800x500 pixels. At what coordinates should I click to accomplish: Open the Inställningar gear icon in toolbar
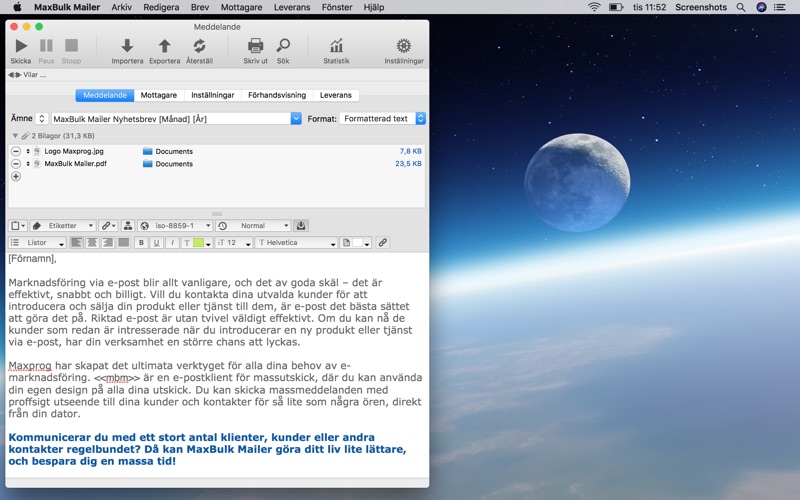pos(404,46)
